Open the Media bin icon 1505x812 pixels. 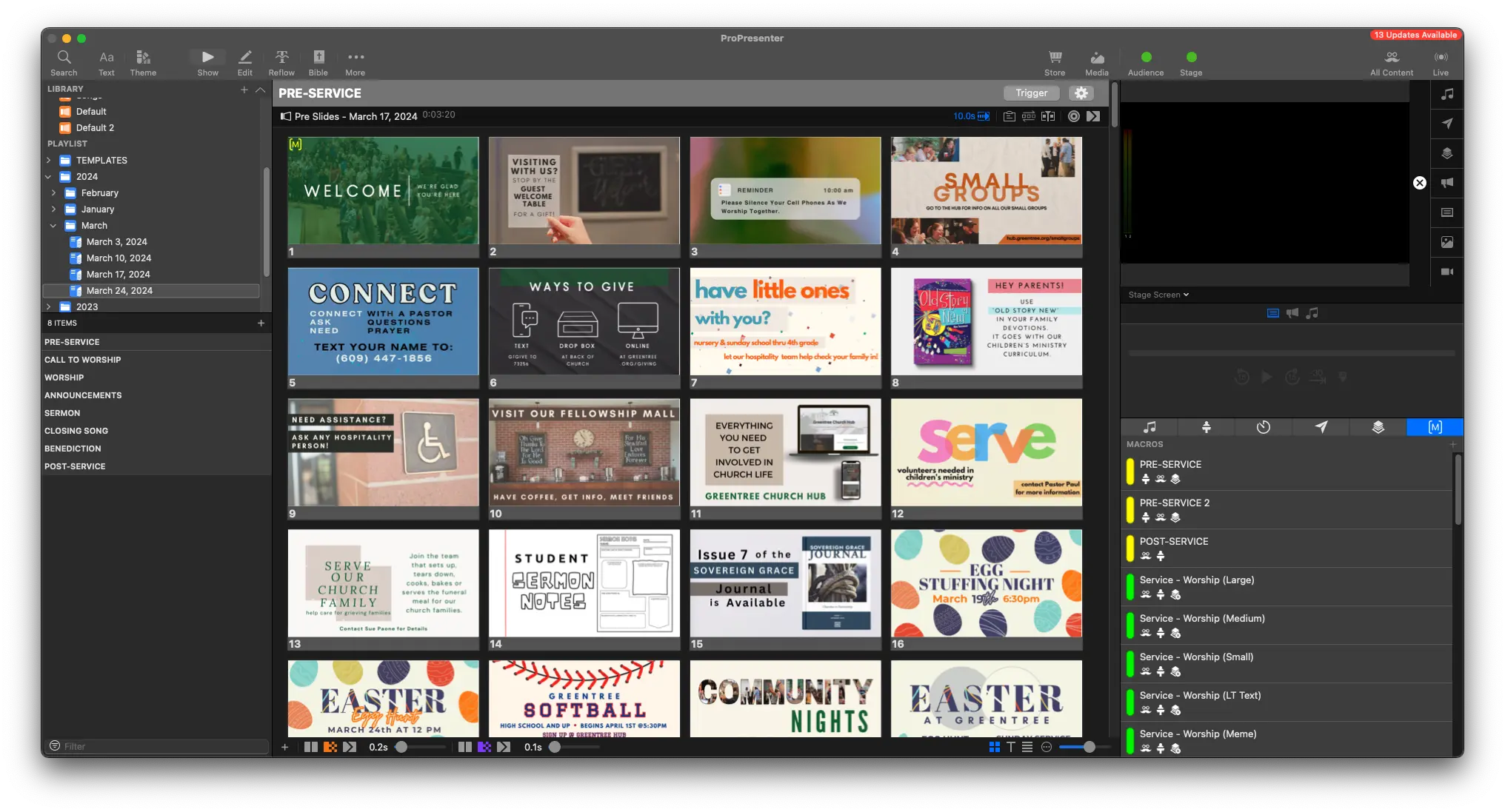point(1096,61)
